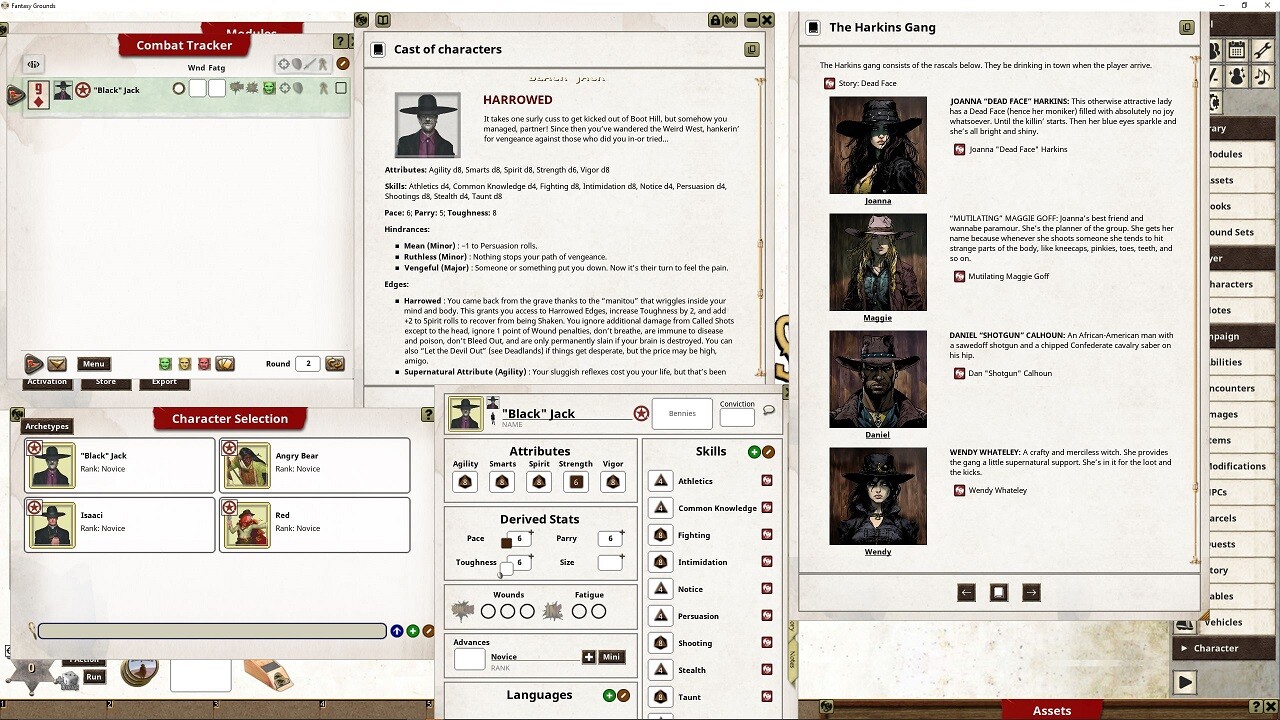This screenshot has width=1280, height=720.
Task: Click the round cycle arrows icon in Combat Tracker
Action: point(333,364)
